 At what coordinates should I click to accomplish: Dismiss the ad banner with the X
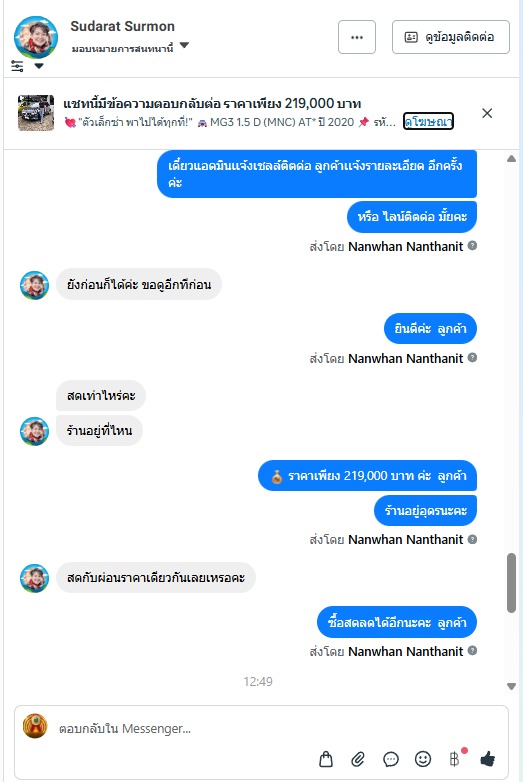[x=487, y=113]
